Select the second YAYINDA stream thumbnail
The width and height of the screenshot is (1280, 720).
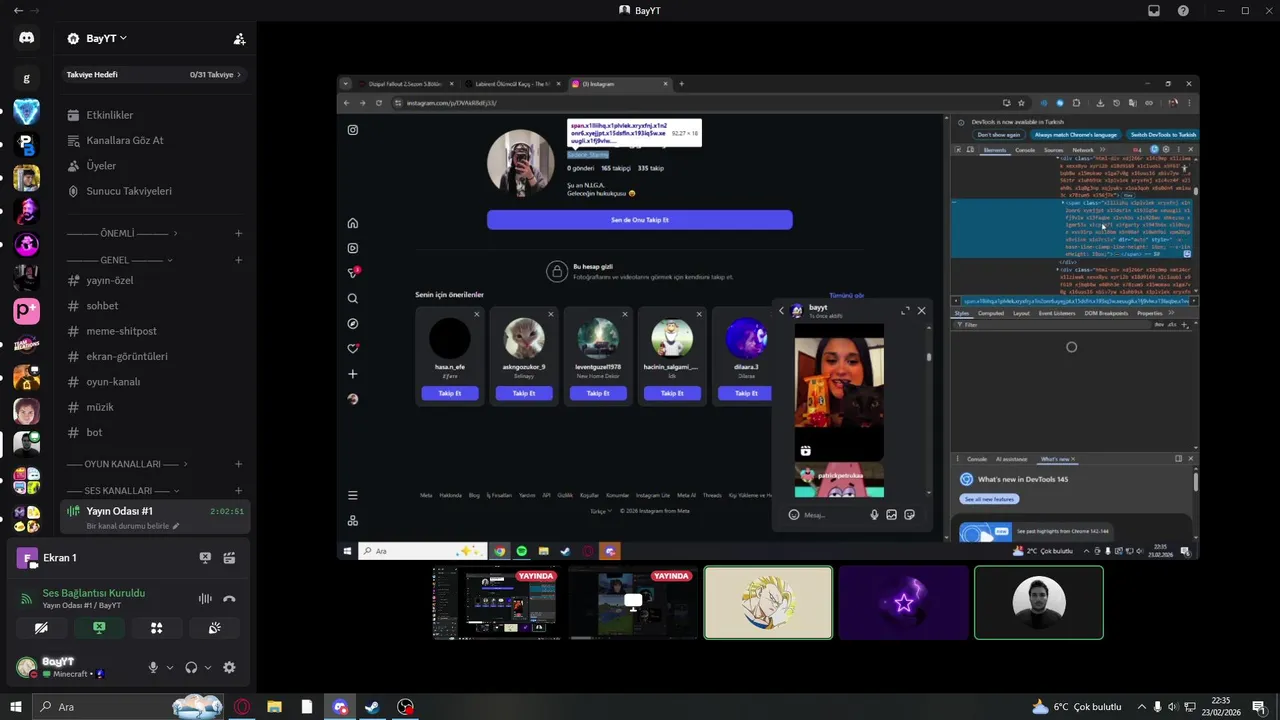633,602
